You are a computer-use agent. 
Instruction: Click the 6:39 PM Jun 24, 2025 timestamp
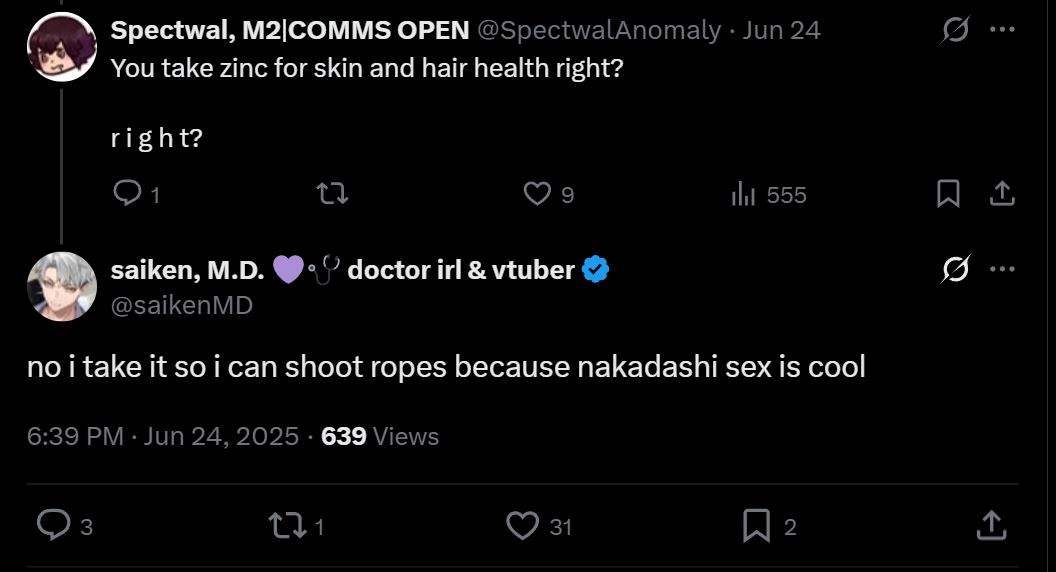[x=163, y=437]
